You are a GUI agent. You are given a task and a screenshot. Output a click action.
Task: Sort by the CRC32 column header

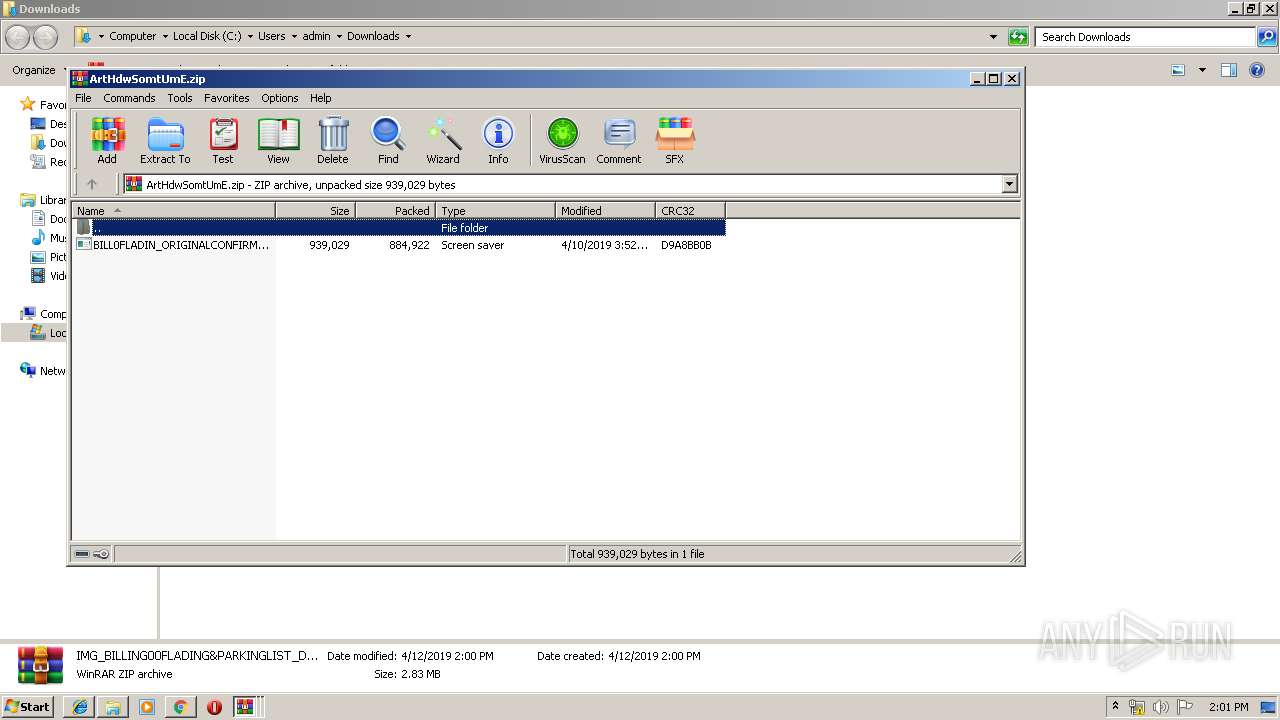[x=691, y=210]
